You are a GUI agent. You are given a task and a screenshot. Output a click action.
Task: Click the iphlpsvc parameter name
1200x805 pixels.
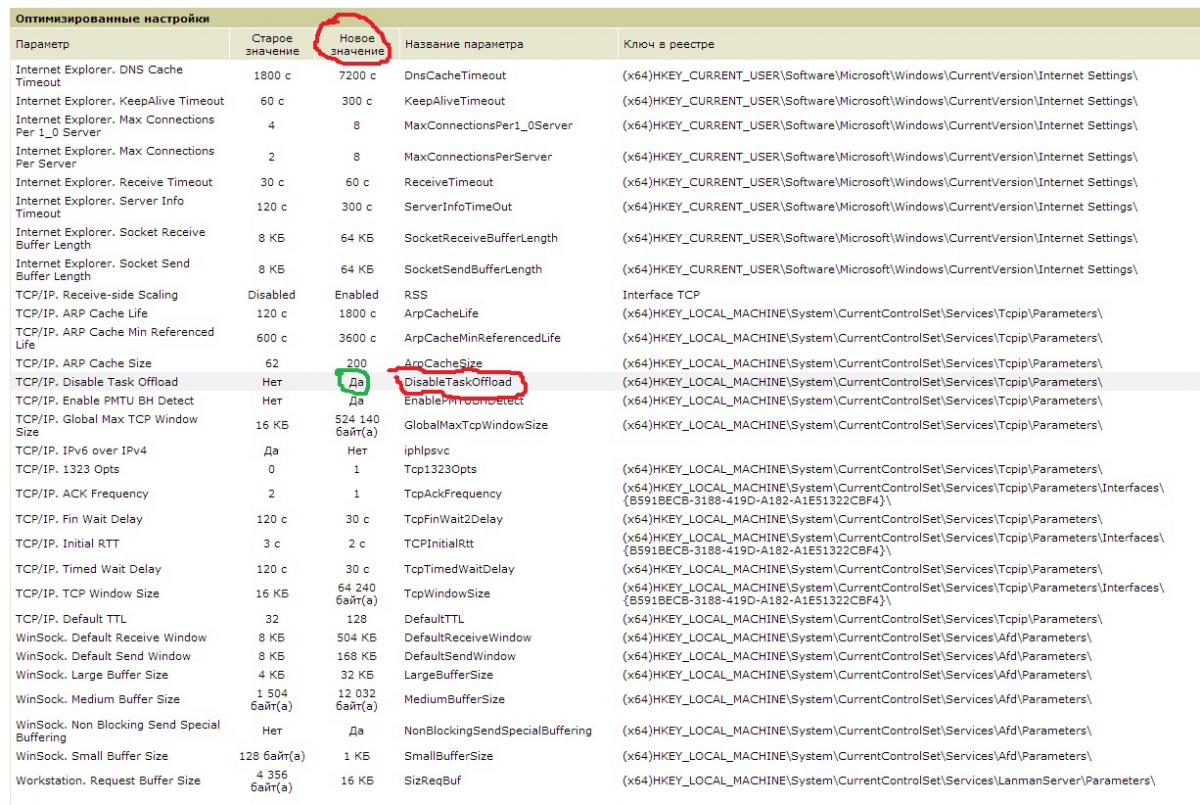pyautogui.click(x=427, y=451)
